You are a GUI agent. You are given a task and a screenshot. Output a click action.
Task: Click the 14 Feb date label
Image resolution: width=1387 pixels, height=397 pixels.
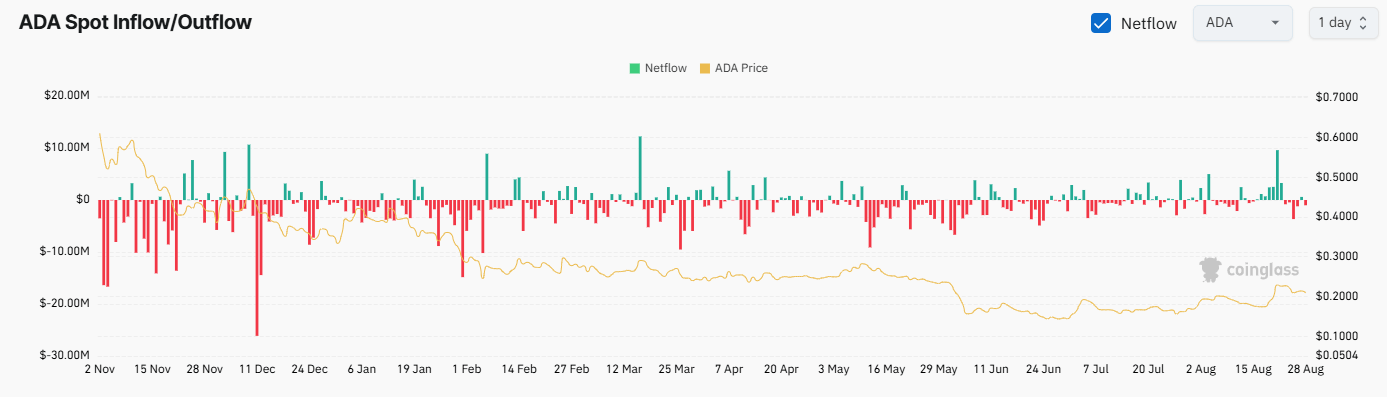pyautogui.click(x=519, y=369)
